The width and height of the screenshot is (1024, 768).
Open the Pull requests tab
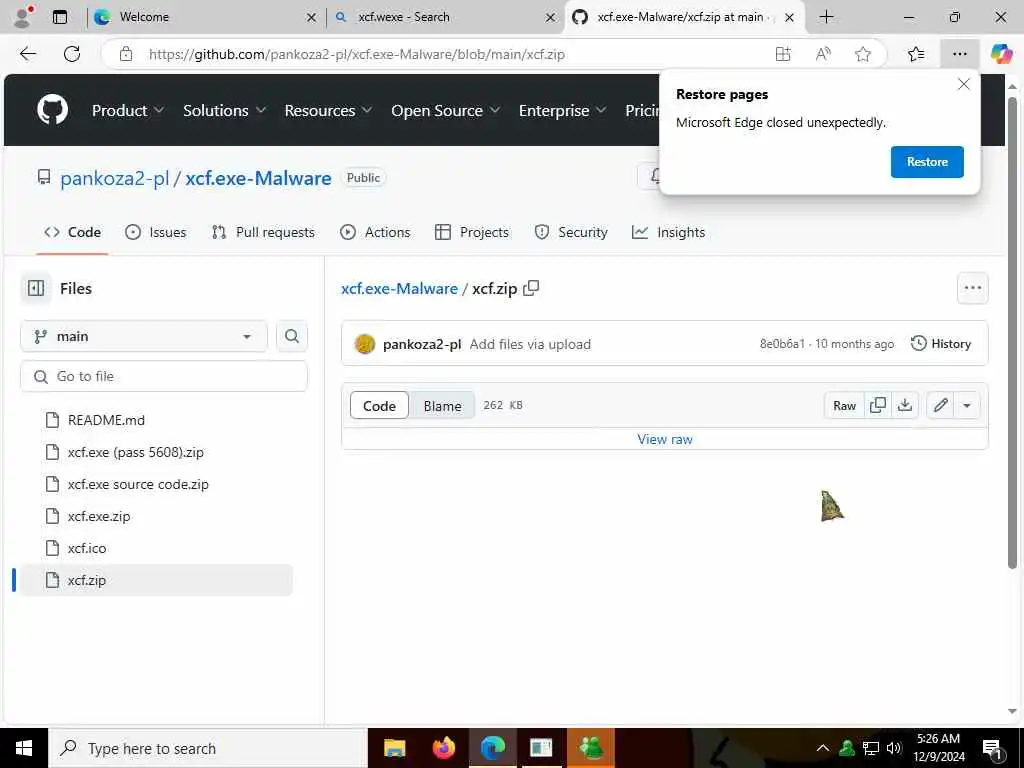[263, 232]
